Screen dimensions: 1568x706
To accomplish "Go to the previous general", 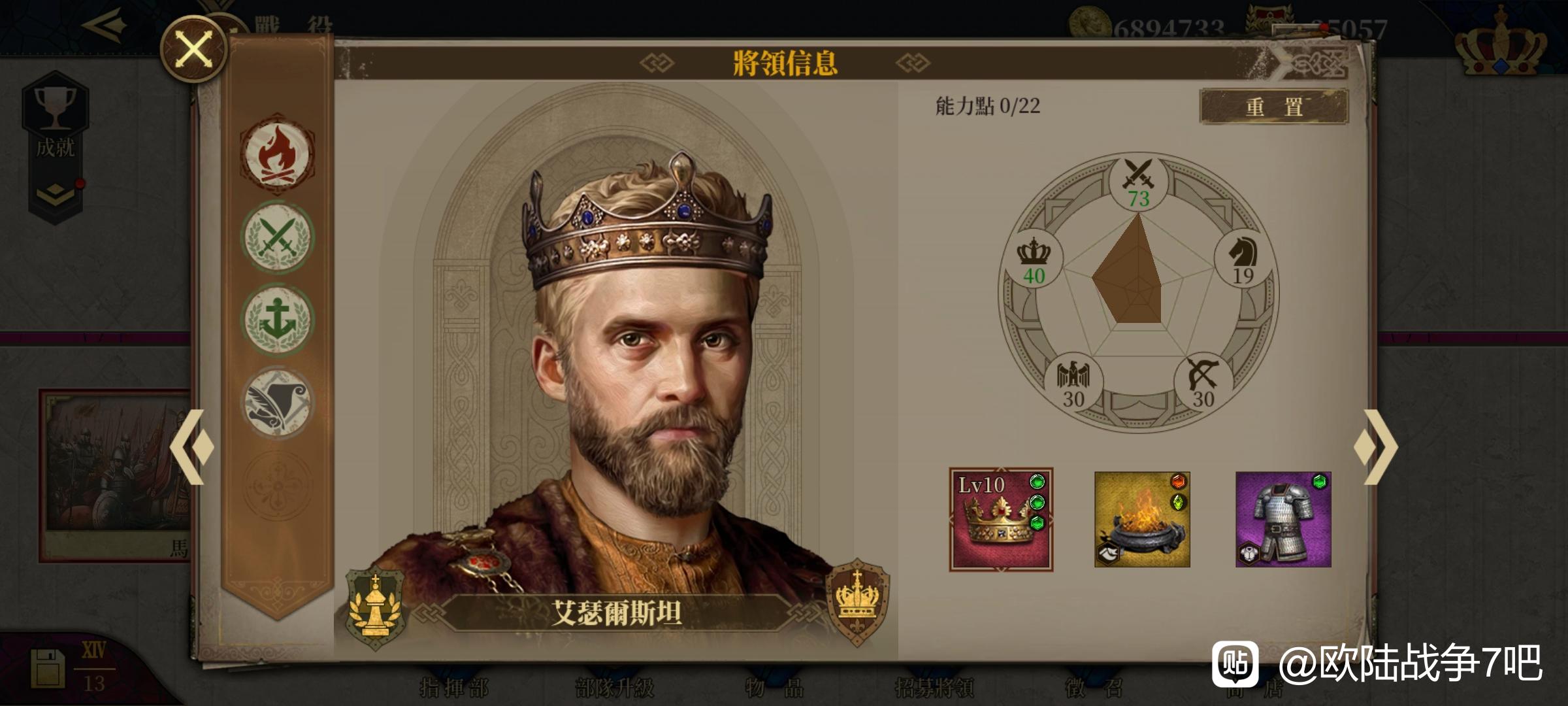I will point(192,448).
